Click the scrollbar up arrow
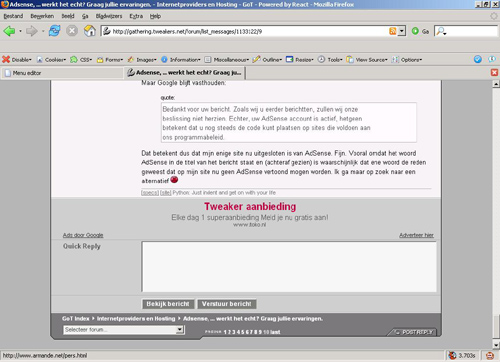Screen dimensions: 500x362 (496, 84)
